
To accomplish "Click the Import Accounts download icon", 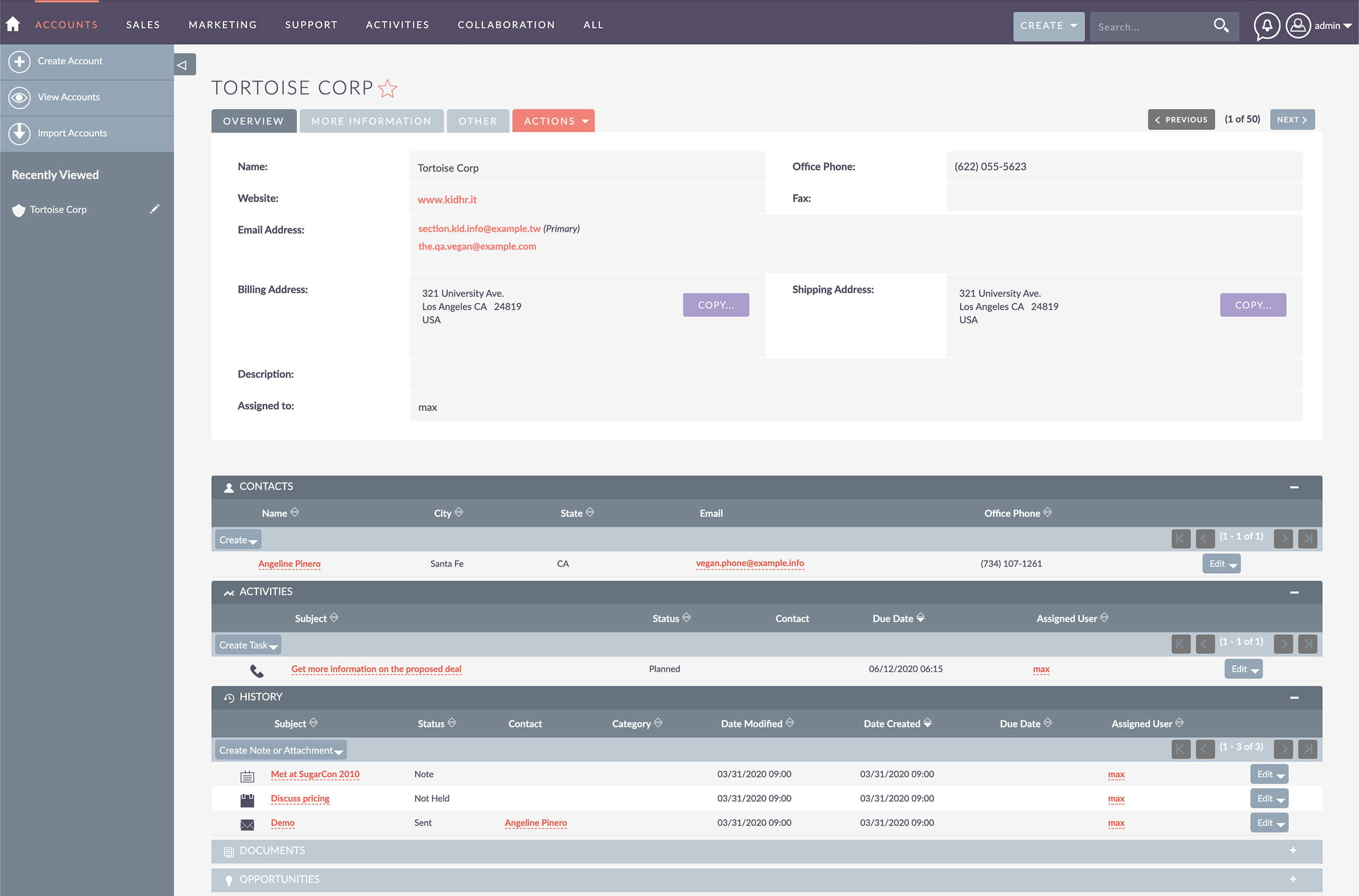I will (x=20, y=133).
